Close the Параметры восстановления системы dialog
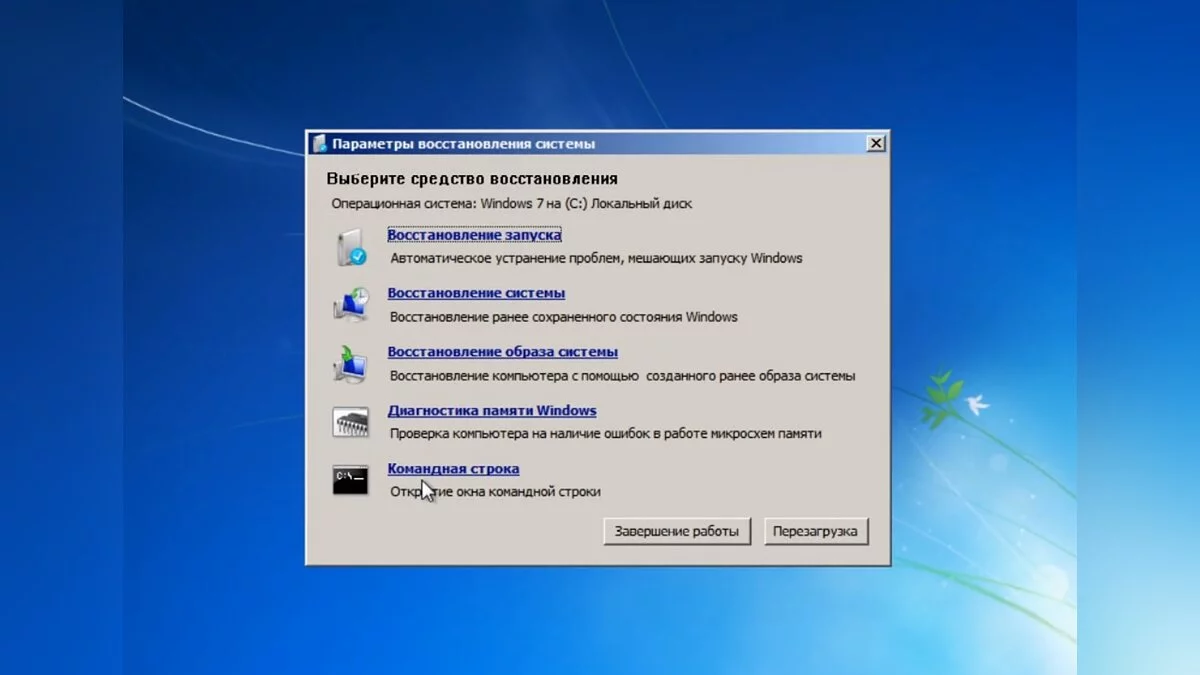1200x675 pixels. 876,144
